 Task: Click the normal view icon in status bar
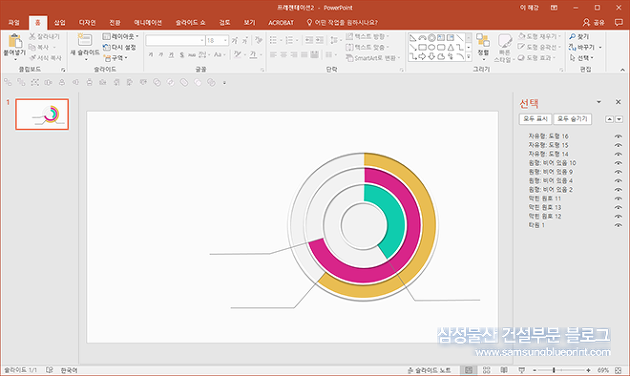click(468, 370)
